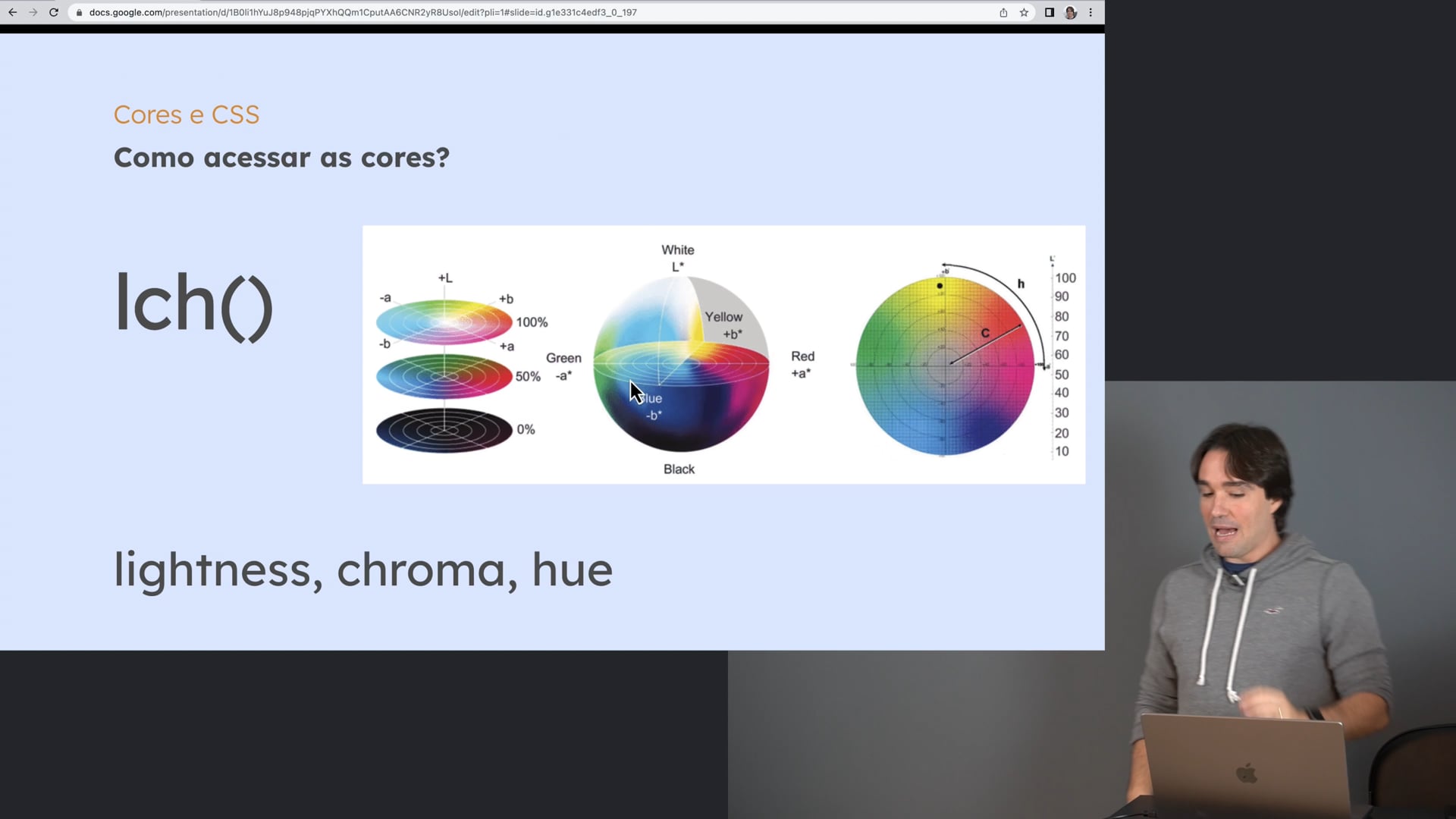Viewport: 1456px width, 819px height.
Task: Click the browser forward arrow
Action: coord(33,12)
